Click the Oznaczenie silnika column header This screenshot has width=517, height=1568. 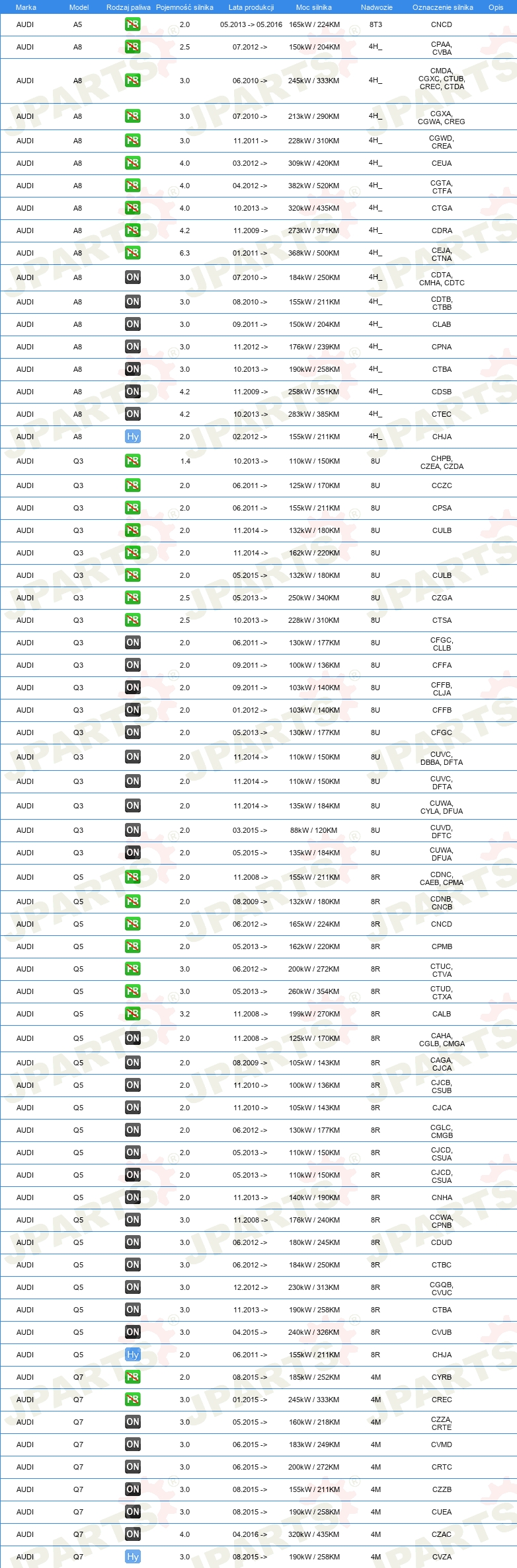click(442, 7)
